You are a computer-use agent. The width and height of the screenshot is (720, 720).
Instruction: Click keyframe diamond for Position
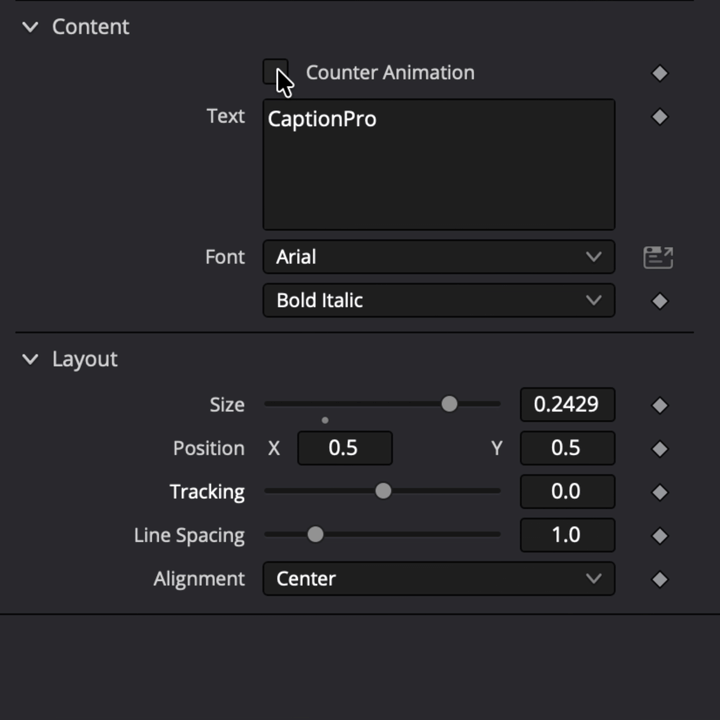coord(660,449)
